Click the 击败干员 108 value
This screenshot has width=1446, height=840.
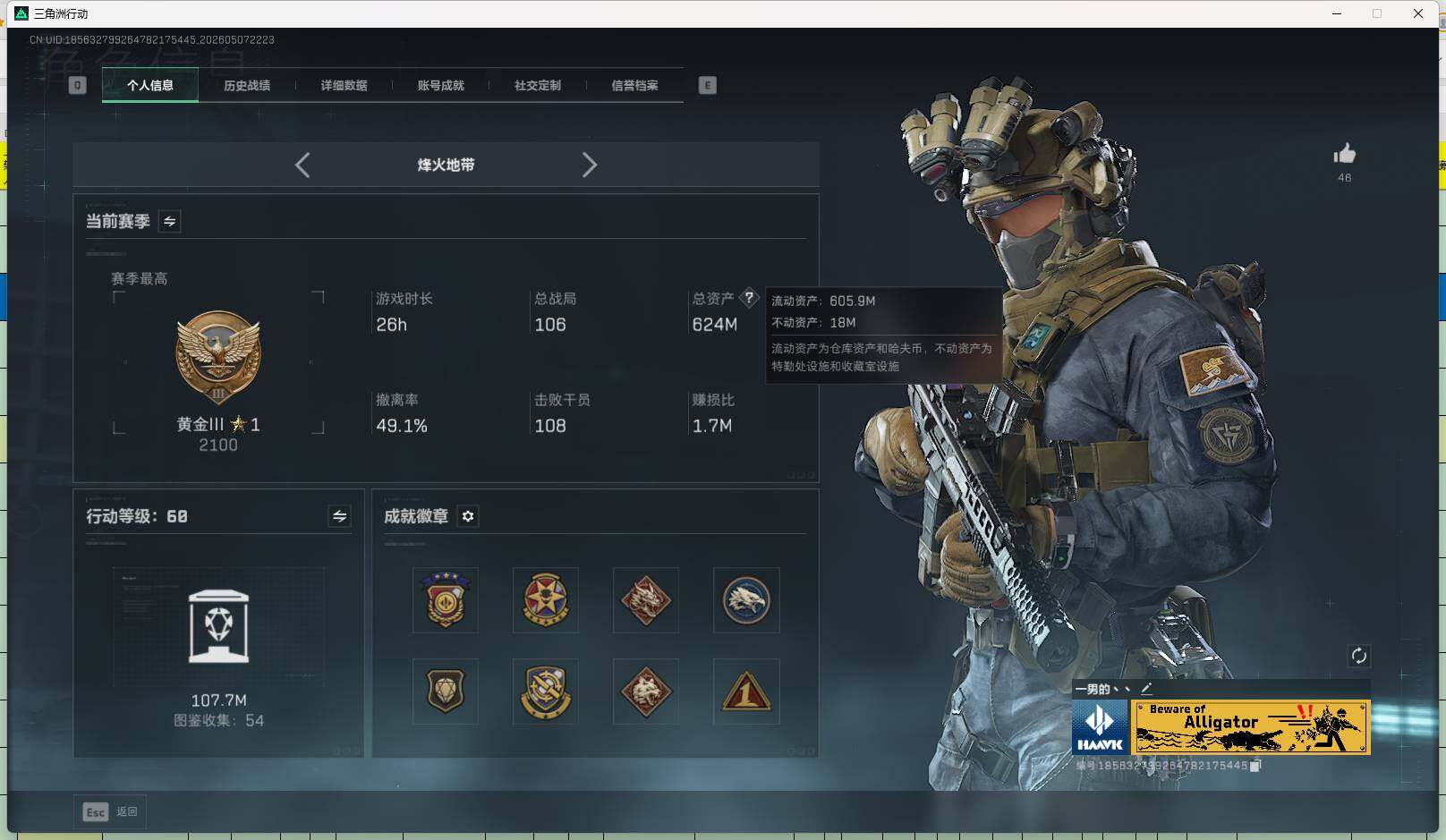[550, 426]
